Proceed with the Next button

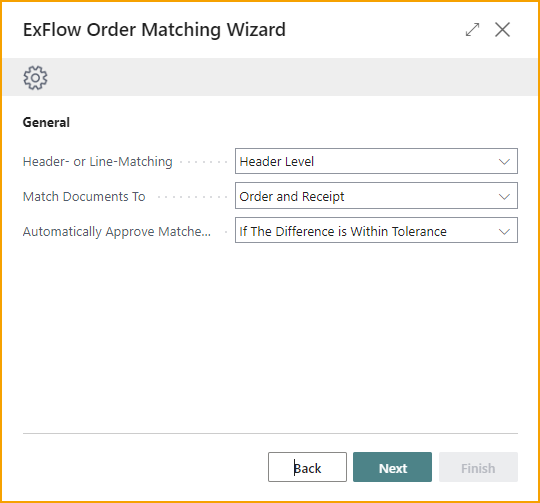[392, 467]
